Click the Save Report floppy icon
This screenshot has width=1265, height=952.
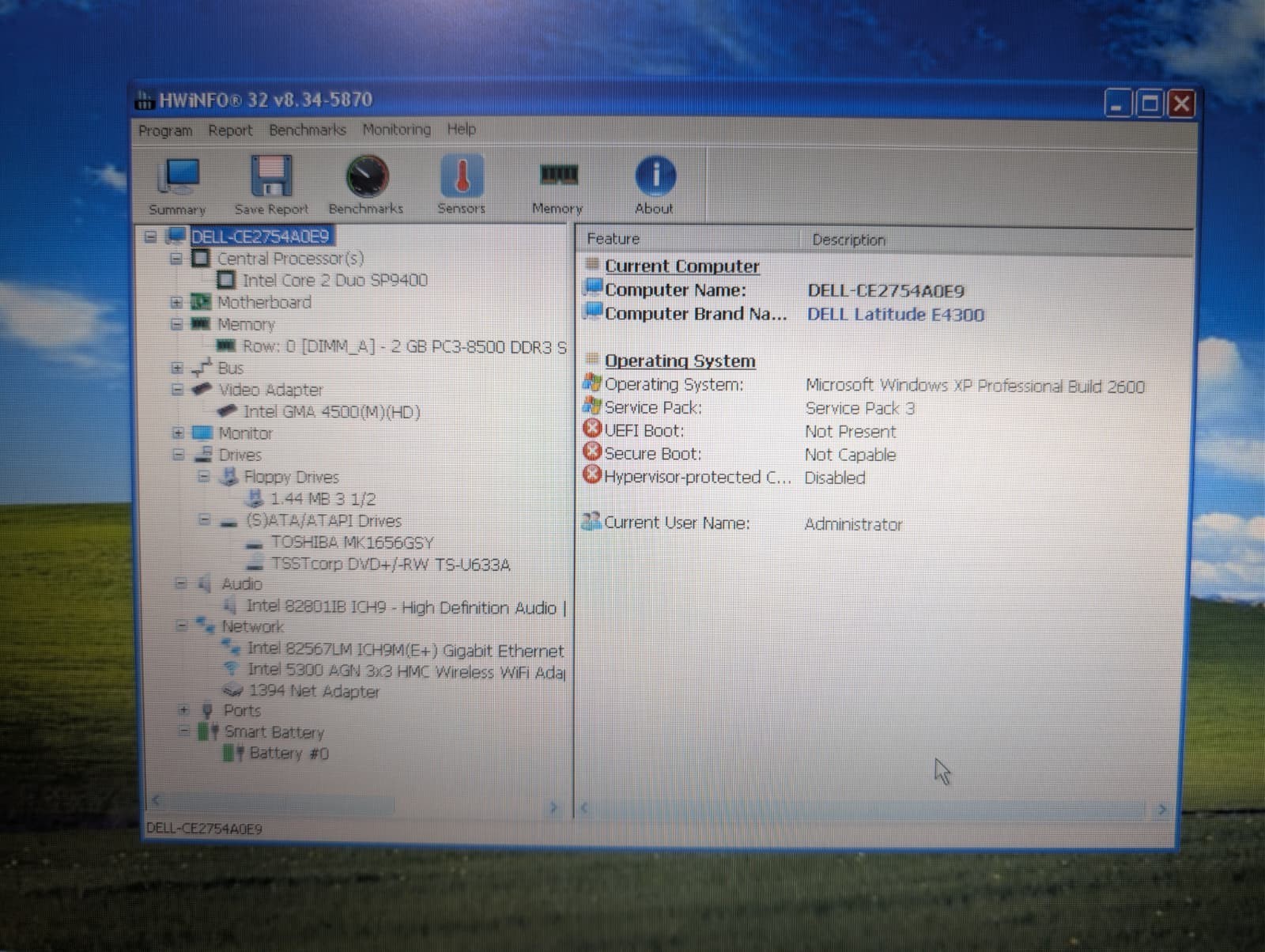click(x=271, y=176)
